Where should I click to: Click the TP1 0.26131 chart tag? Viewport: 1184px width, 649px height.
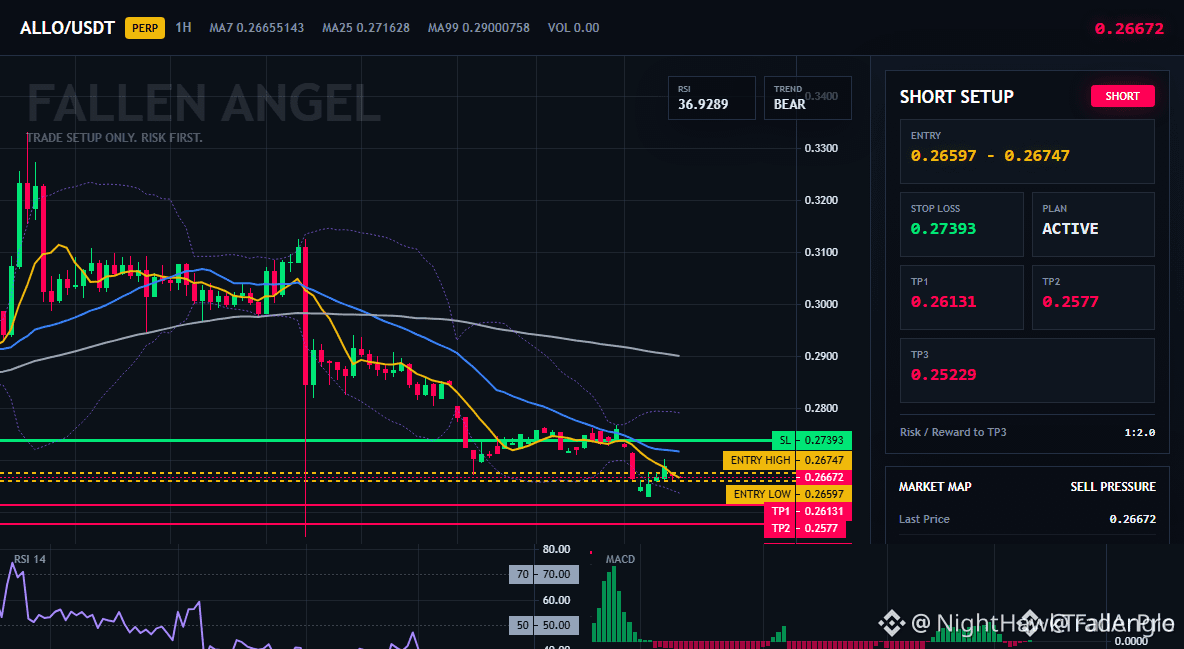(x=808, y=511)
